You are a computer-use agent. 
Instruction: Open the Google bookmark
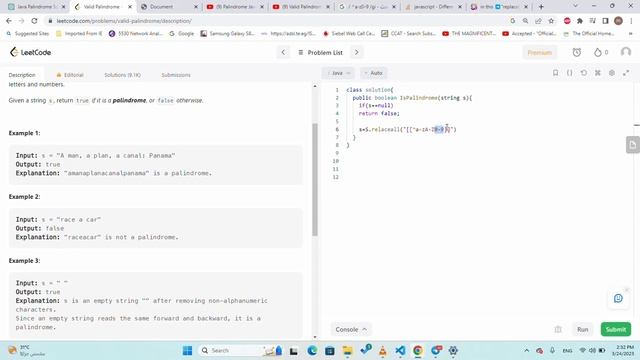[x=182, y=33]
